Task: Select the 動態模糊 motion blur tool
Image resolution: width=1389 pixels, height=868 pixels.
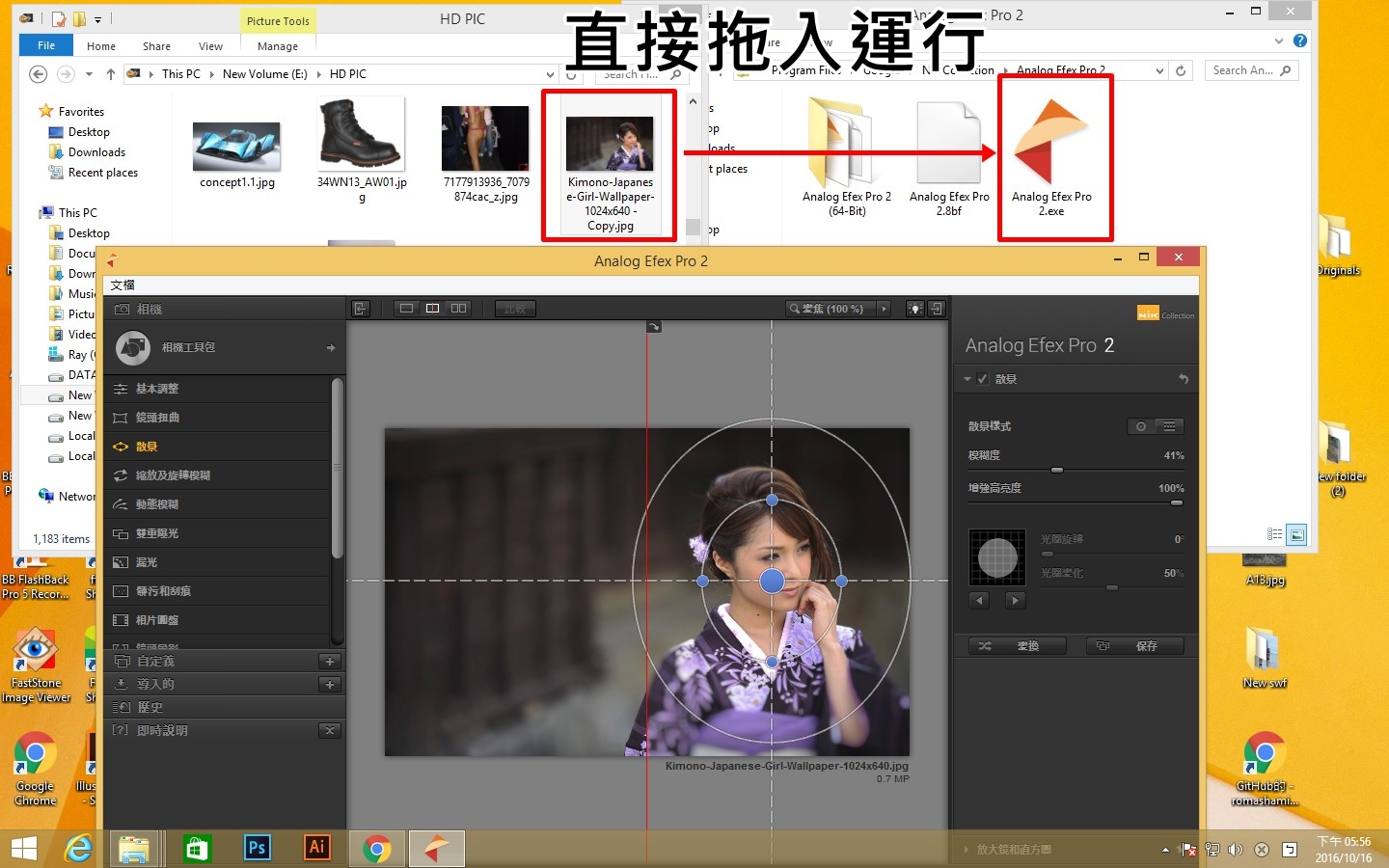Action: coord(217,504)
